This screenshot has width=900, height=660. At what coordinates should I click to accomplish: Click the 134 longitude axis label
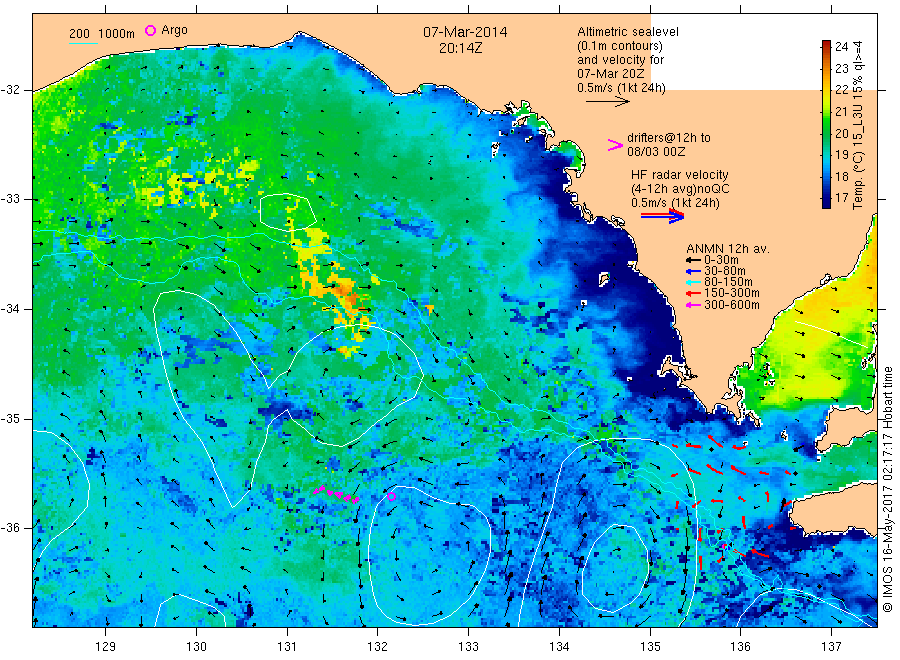(x=559, y=647)
